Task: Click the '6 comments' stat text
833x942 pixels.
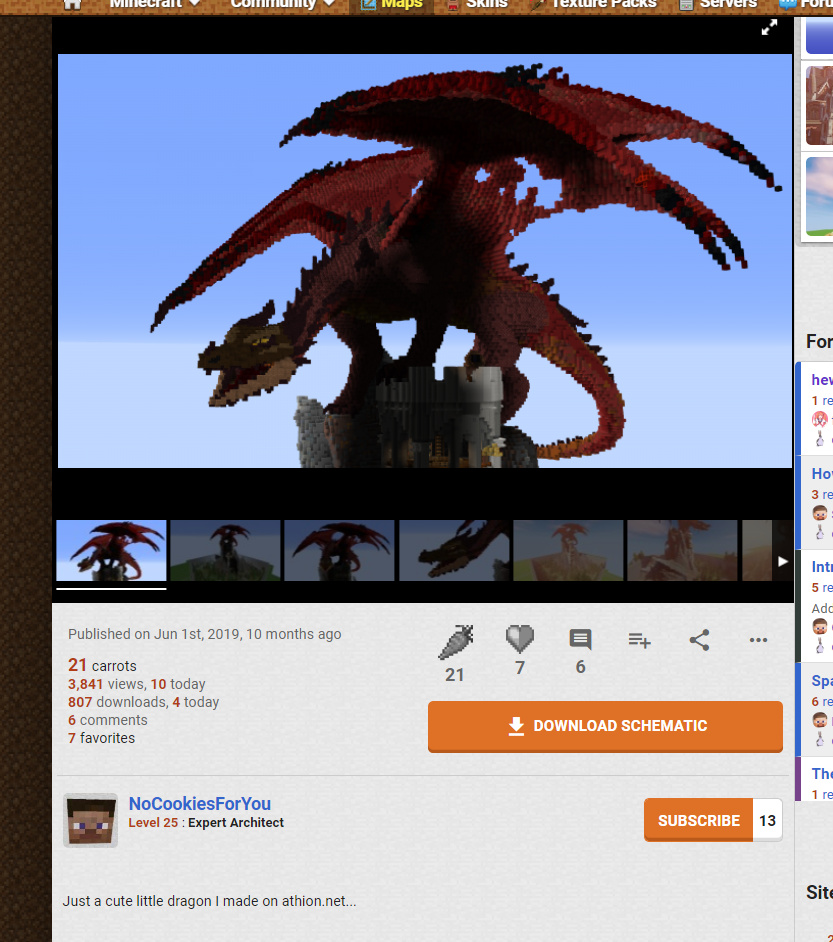Action: coord(108,720)
